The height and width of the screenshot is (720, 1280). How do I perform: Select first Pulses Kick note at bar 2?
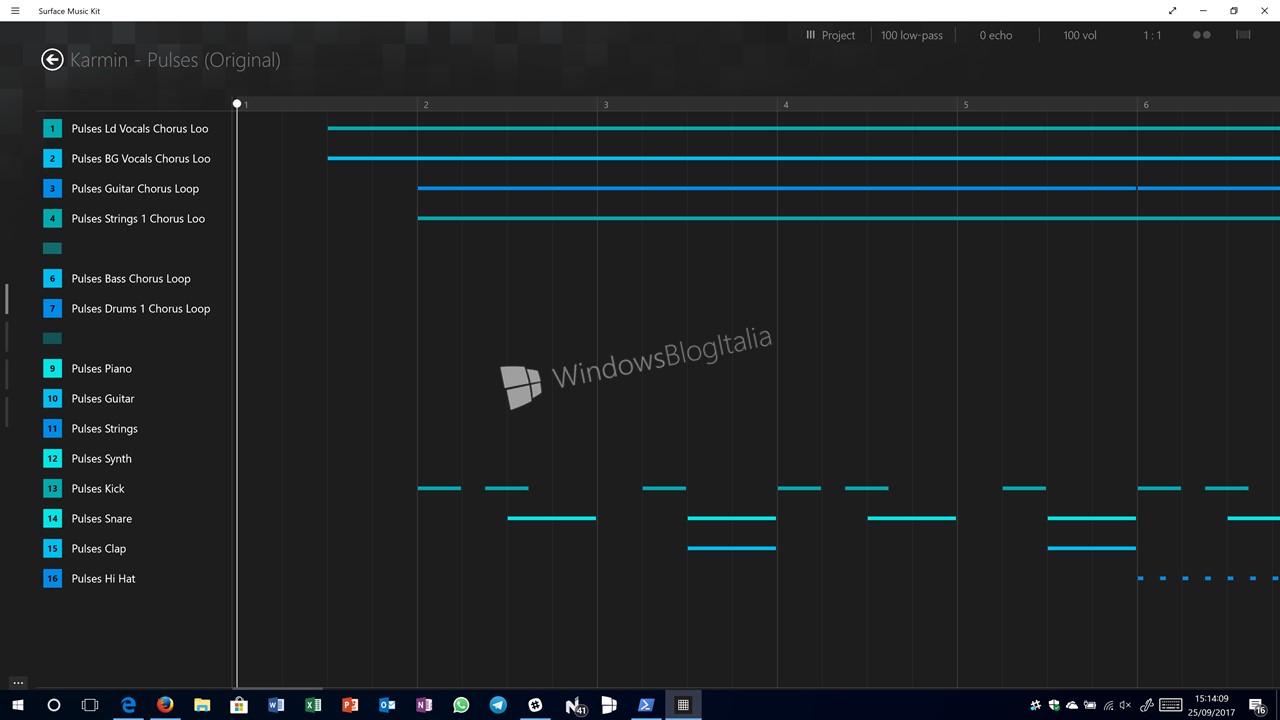coord(439,488)
